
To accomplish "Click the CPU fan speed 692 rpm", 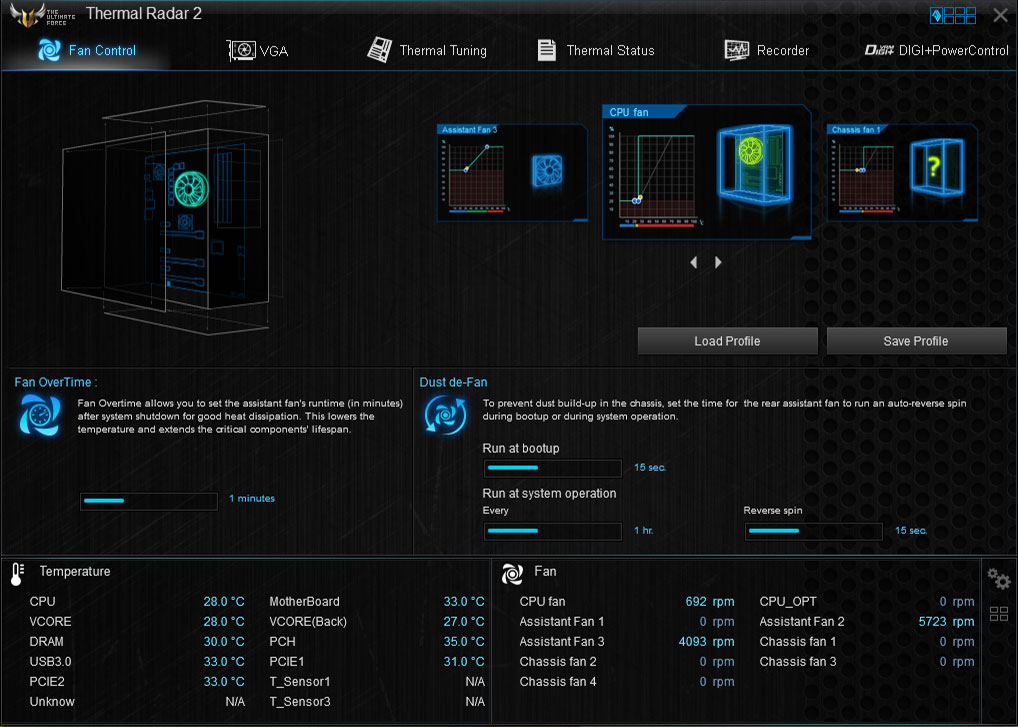I will (x=710, y=602).
